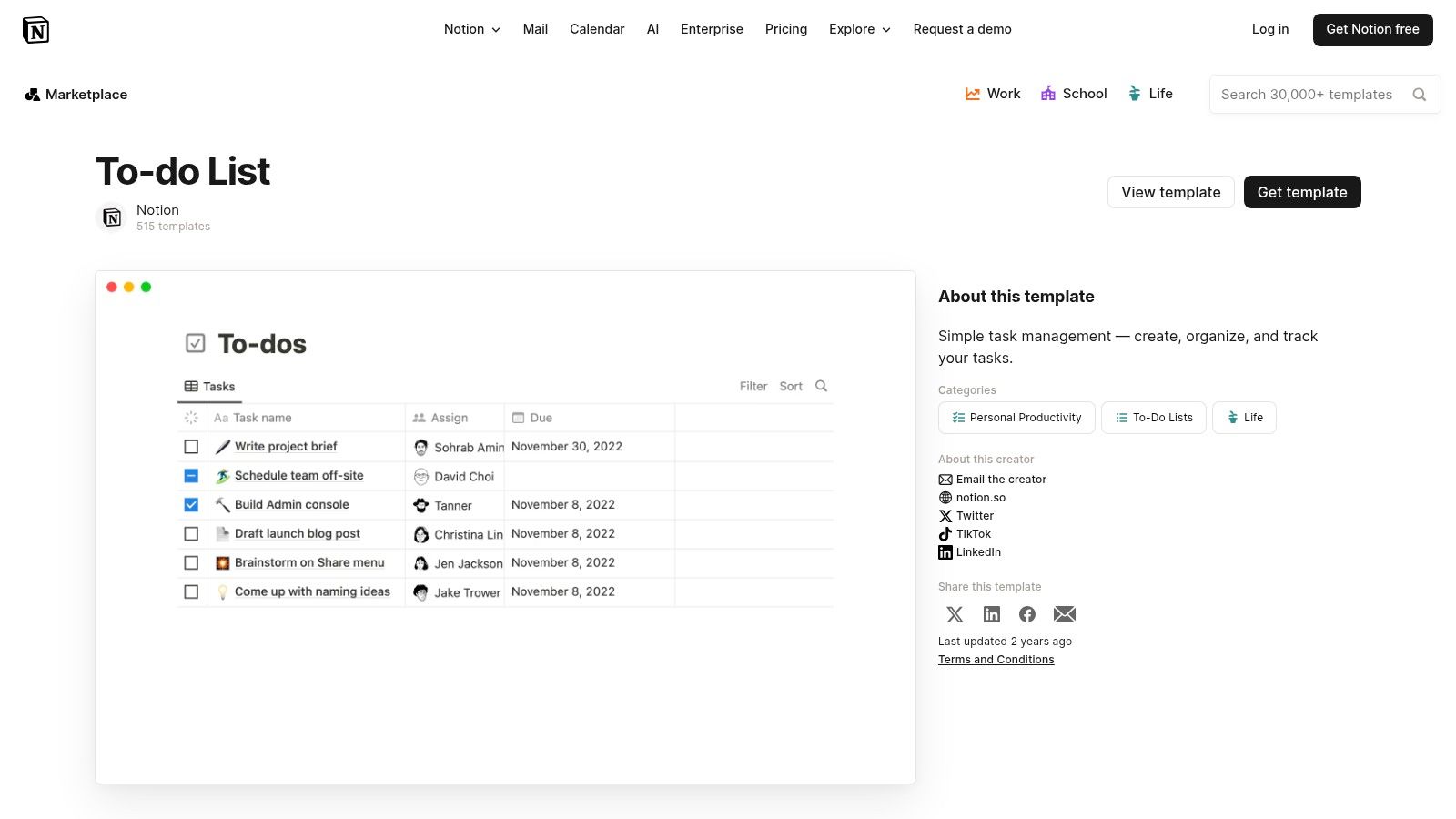Select the Life category tab in header
The image size is (1456, 819).
1150,94
